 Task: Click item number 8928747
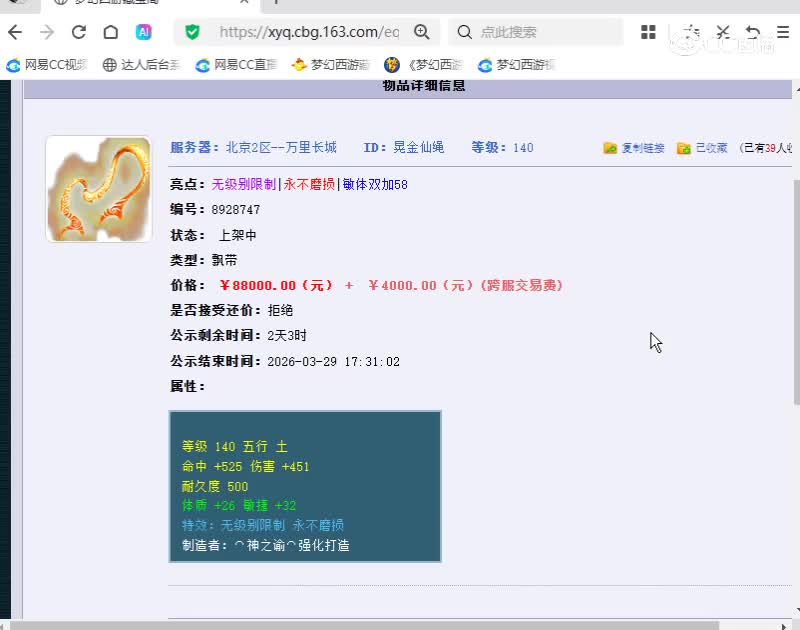tap(236, 210)
